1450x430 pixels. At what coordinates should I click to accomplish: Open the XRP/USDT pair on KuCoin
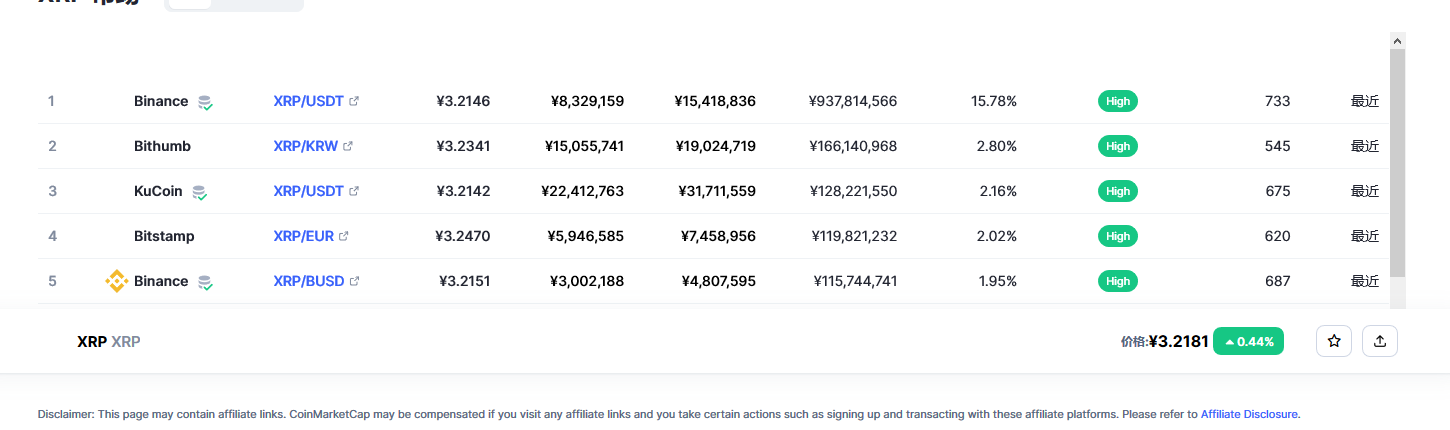click(308, 191)
